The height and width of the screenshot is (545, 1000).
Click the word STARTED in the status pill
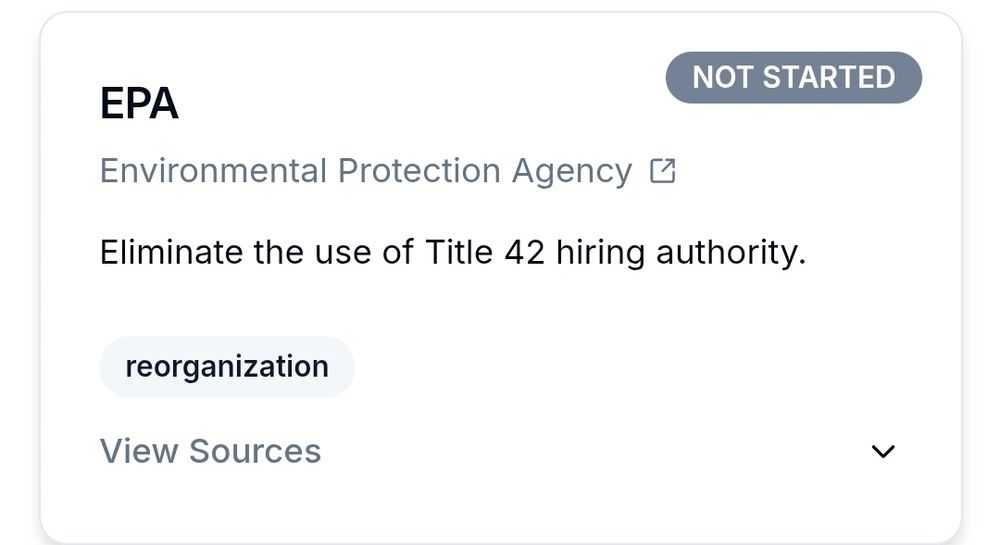(829, 78)
